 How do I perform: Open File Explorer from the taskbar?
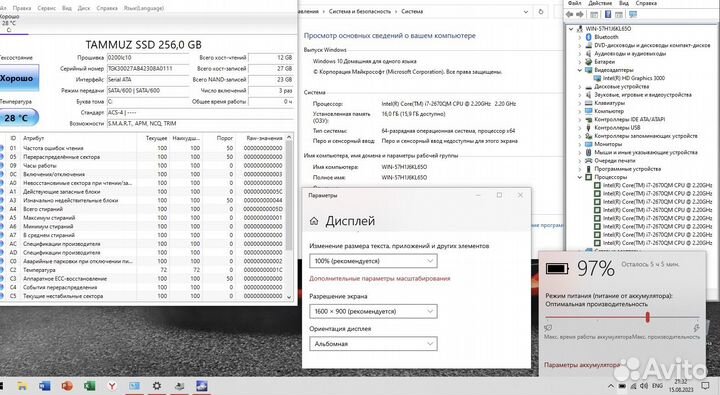[x=22, y=386]
